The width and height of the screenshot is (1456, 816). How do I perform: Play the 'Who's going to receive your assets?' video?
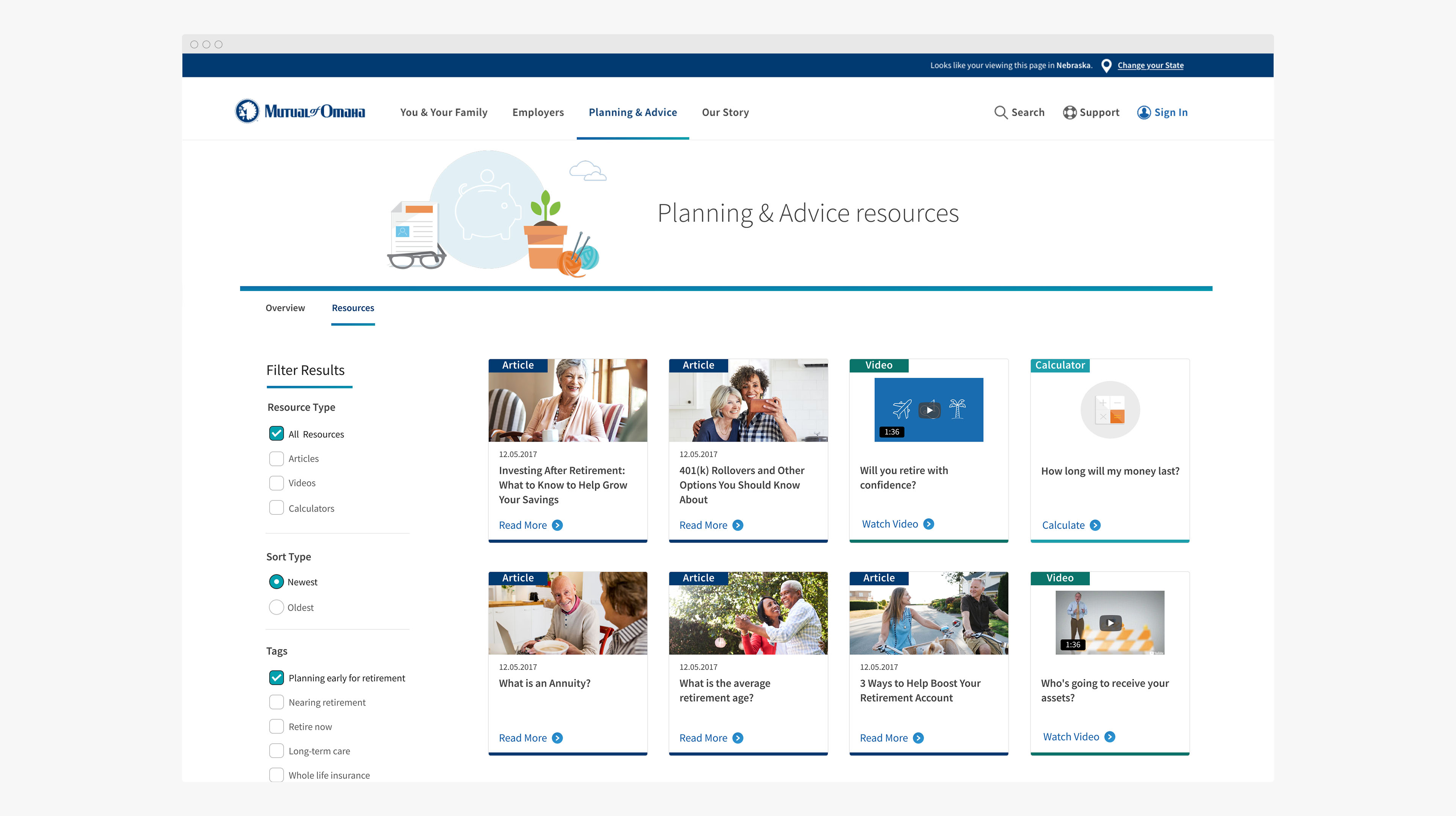tap(1110, 623)
